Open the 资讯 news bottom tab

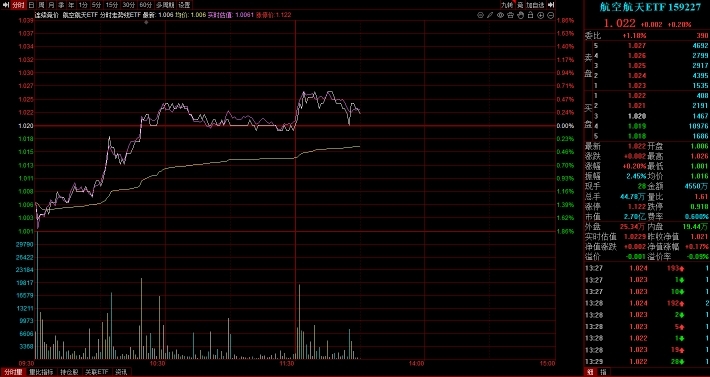point(121,372)
